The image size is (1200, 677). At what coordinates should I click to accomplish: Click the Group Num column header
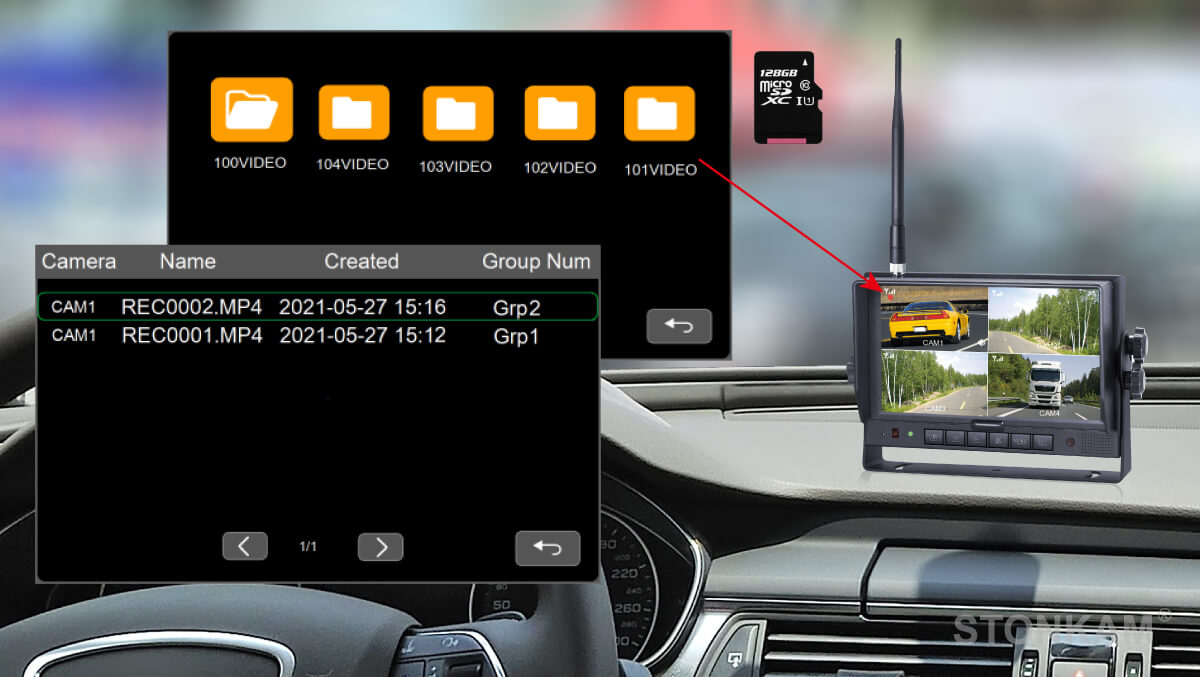coord(536,262)
